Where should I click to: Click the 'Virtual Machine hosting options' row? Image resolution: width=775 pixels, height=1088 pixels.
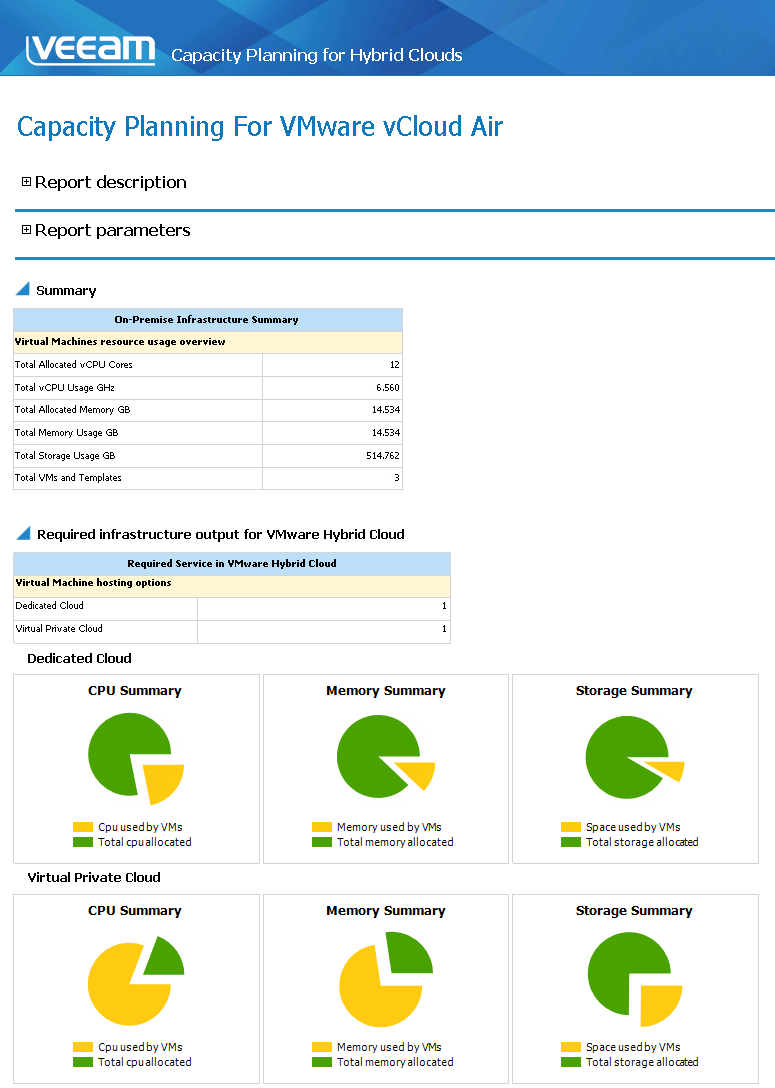[232, 586]
